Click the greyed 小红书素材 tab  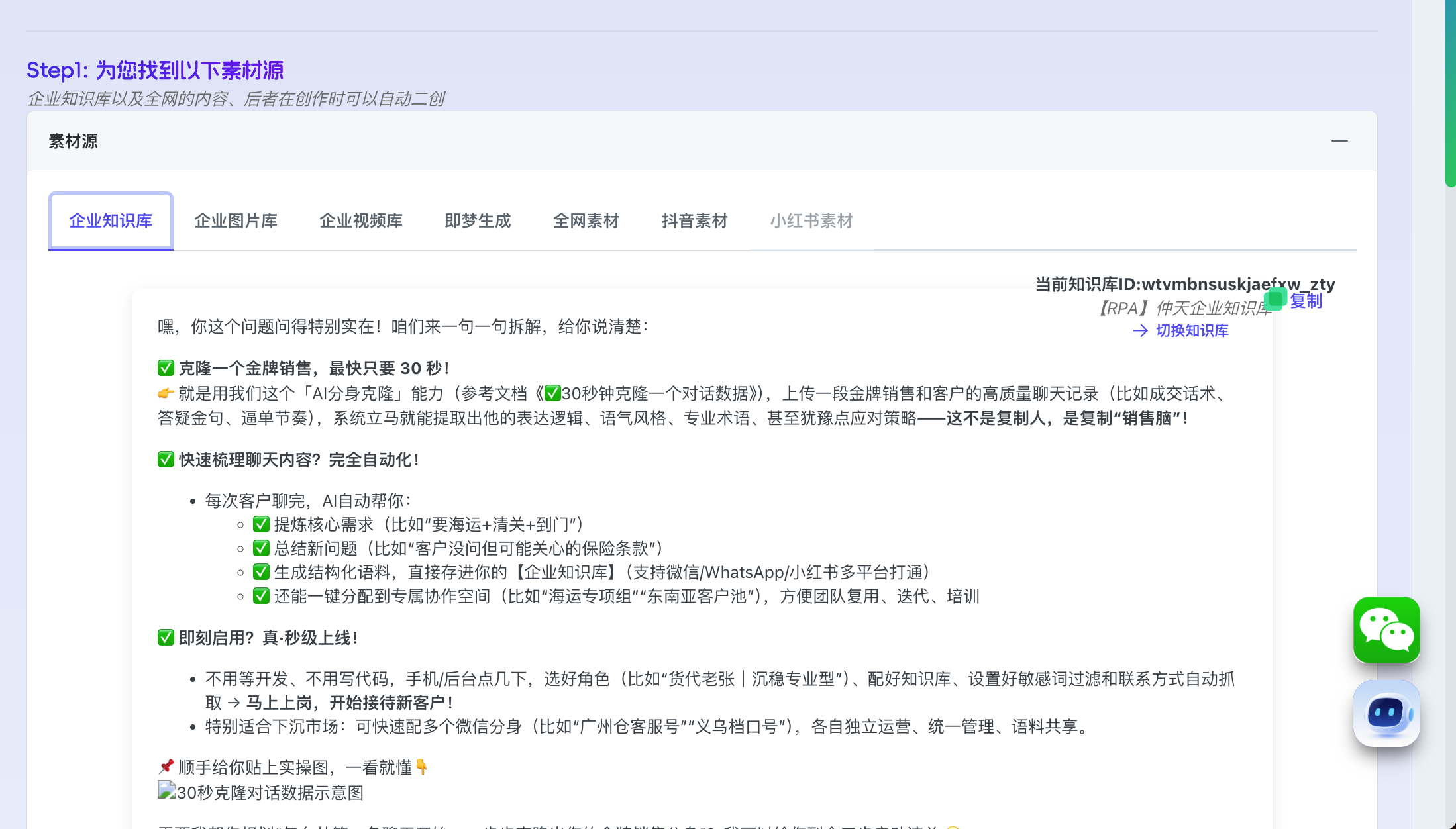coord(811,220)
